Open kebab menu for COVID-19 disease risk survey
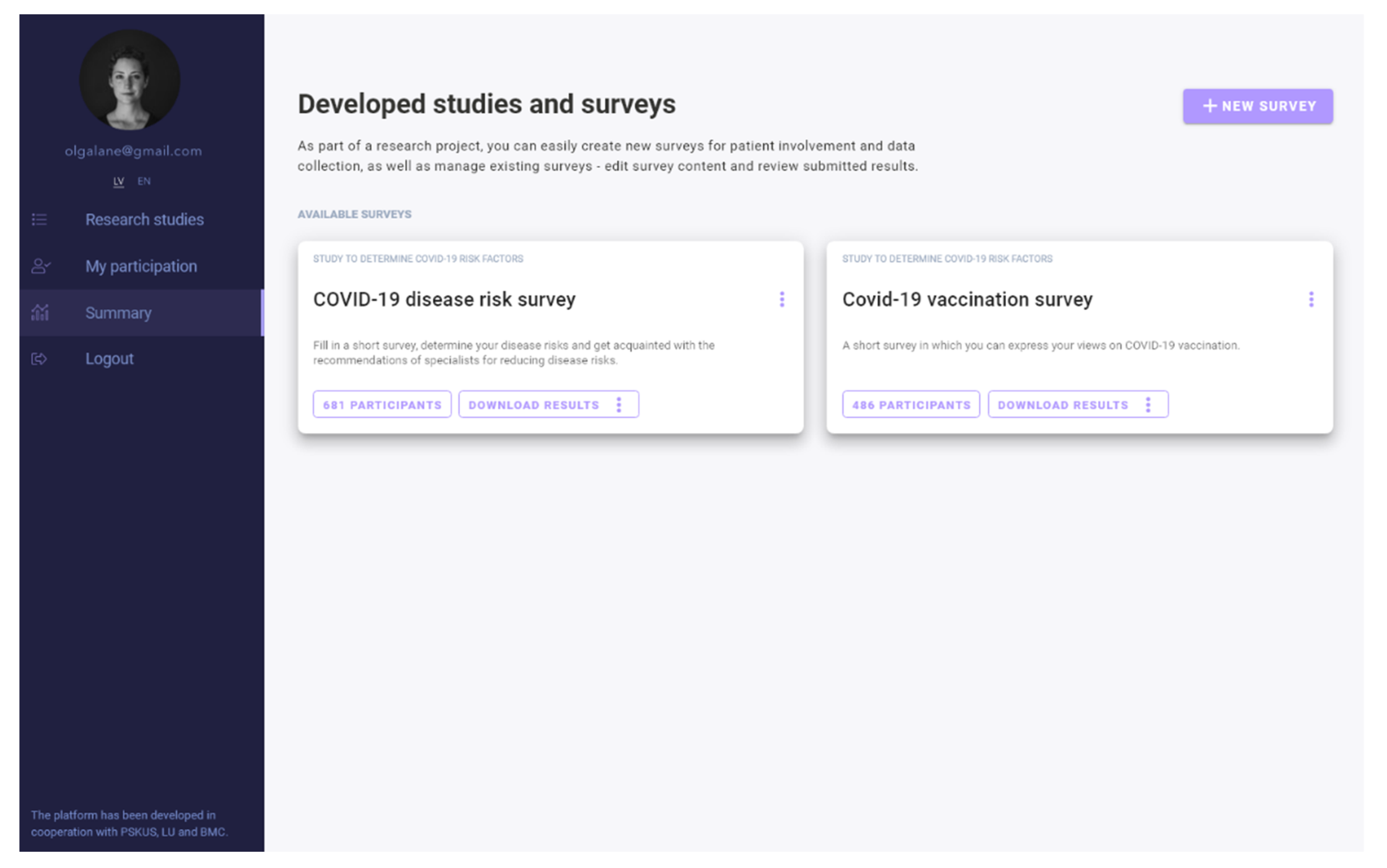 click(x=781, y=299)
